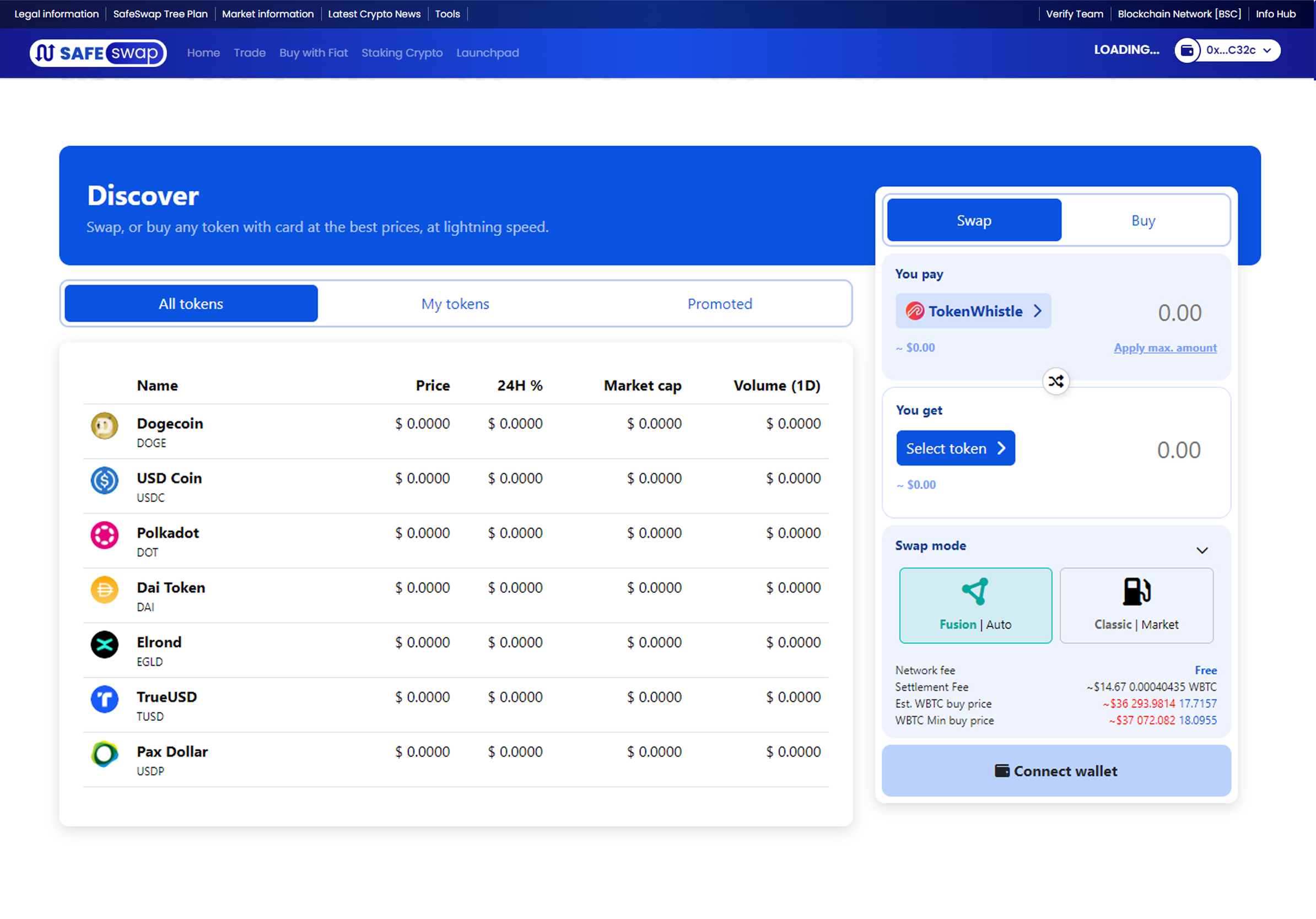Switch to the Swap tab
Image resolution: width=1316 pixels, height=919 pixels.
pyautogui.click(x=974, y=220)
